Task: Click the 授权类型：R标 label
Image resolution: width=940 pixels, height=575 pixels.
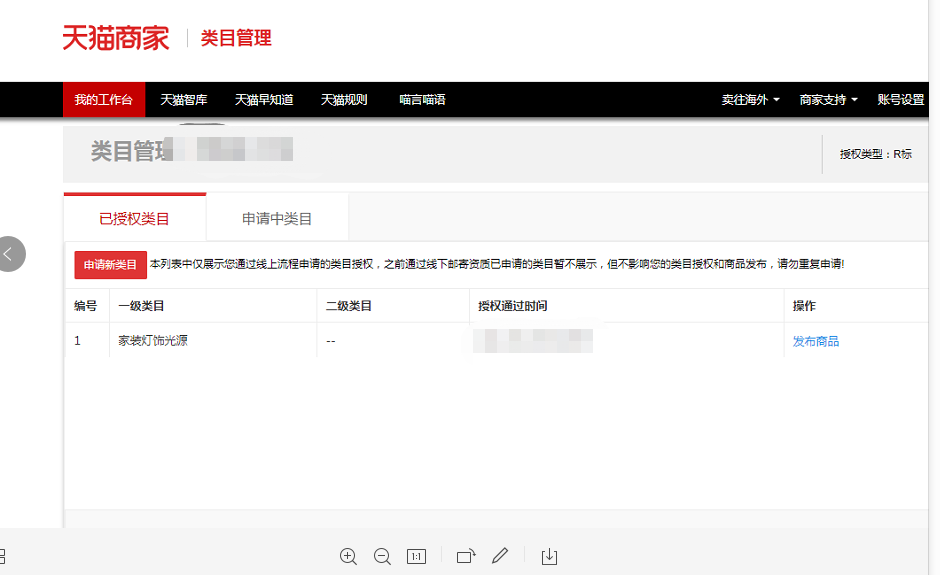Action: [876, 154]
